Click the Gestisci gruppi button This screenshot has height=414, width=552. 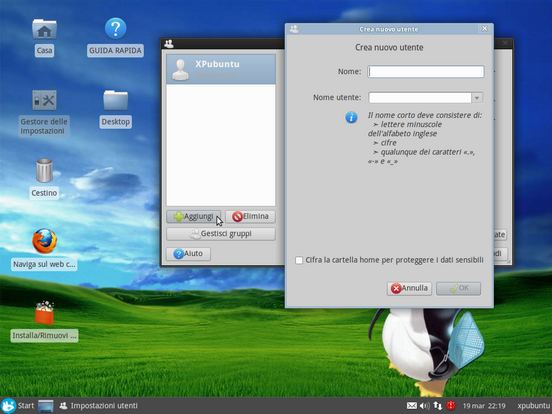221,234
